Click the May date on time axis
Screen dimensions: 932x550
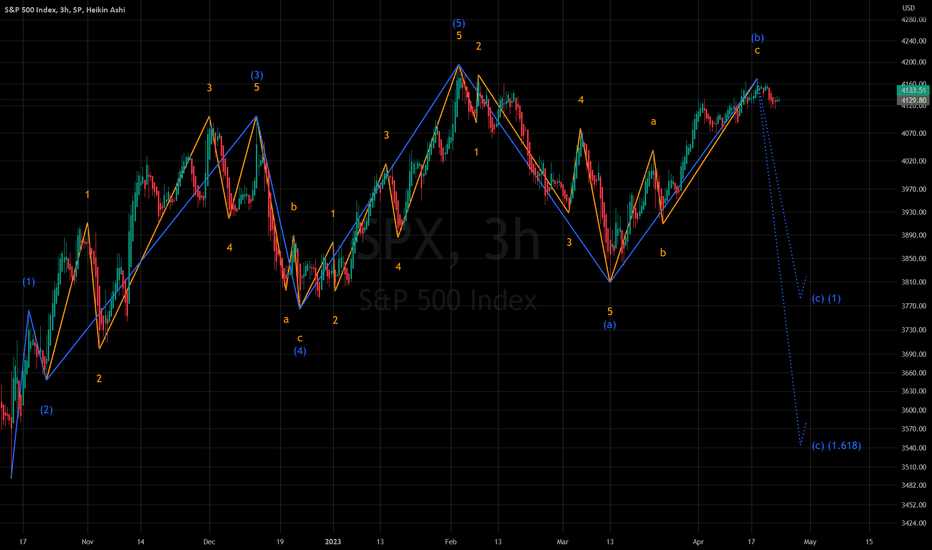click(x=810, y=542)
